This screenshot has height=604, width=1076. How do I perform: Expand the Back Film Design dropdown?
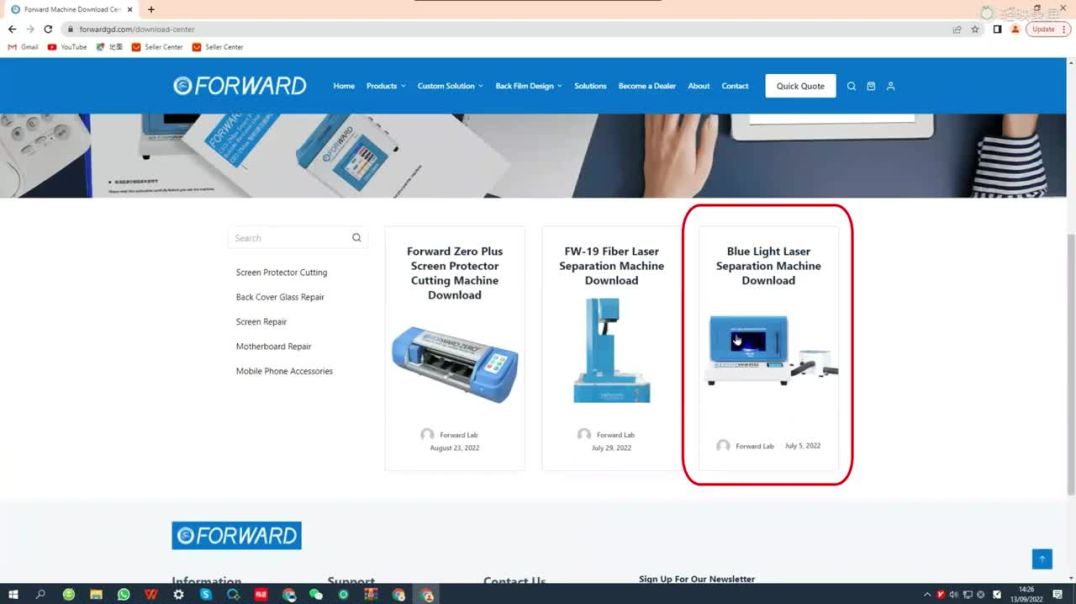pos(528,86)
